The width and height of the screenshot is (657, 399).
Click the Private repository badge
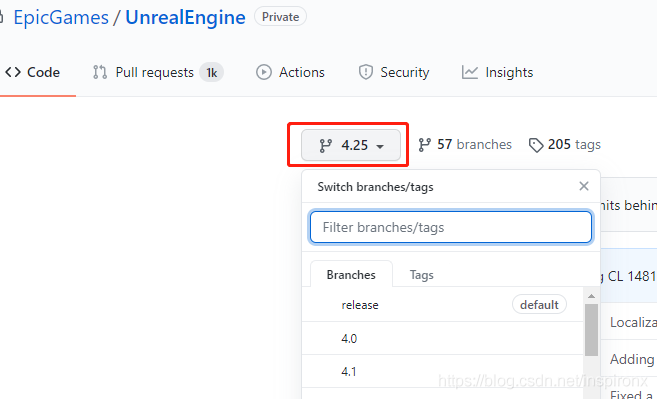280,17
